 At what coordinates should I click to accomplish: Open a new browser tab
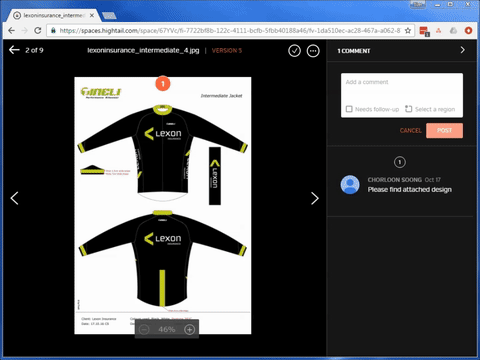tap(109, 15)
